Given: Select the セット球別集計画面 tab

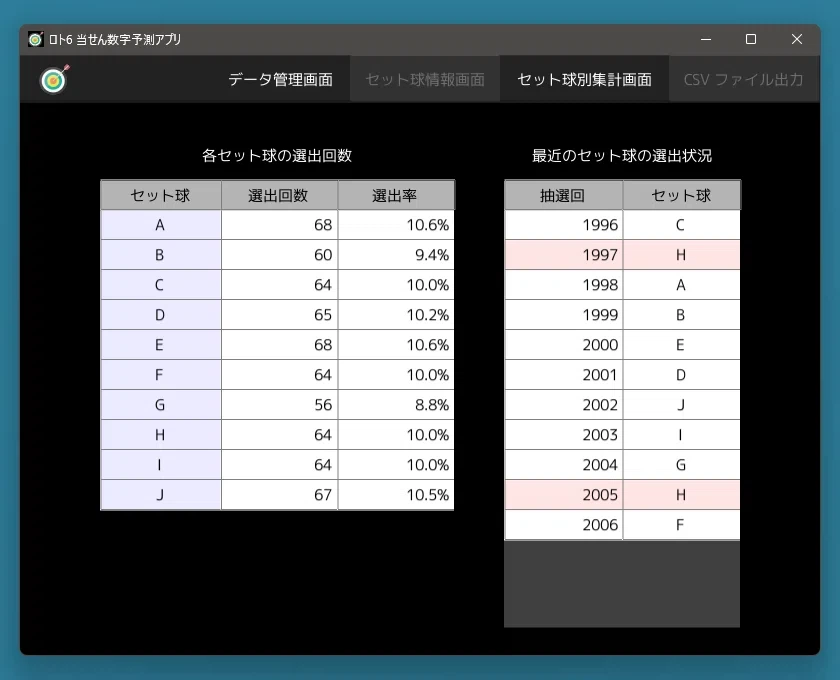Looking at the screenshot, I should point(584,79).
